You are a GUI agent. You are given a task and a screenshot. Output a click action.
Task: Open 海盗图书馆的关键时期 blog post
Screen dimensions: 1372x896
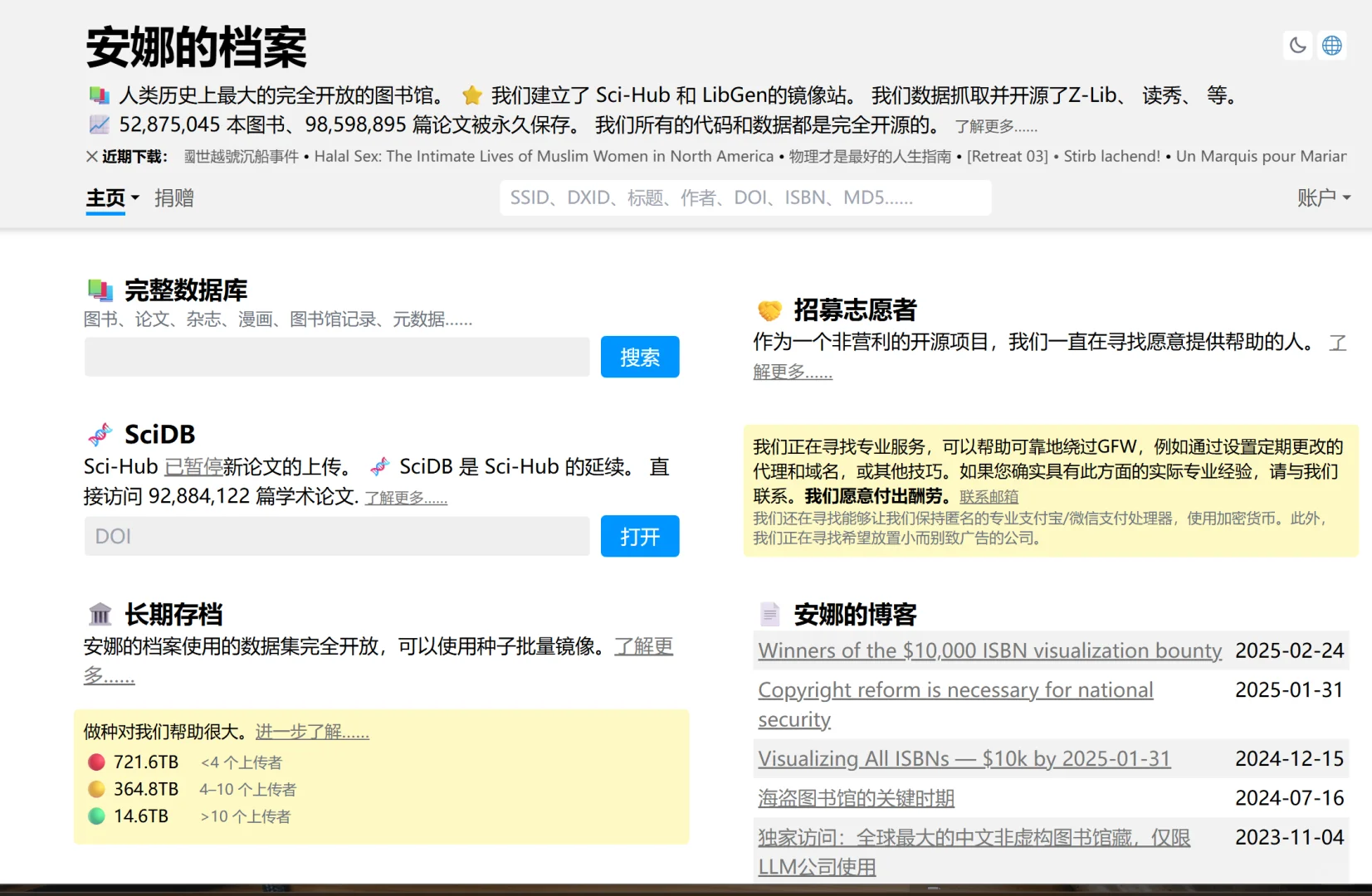click(x=856, y=798)
